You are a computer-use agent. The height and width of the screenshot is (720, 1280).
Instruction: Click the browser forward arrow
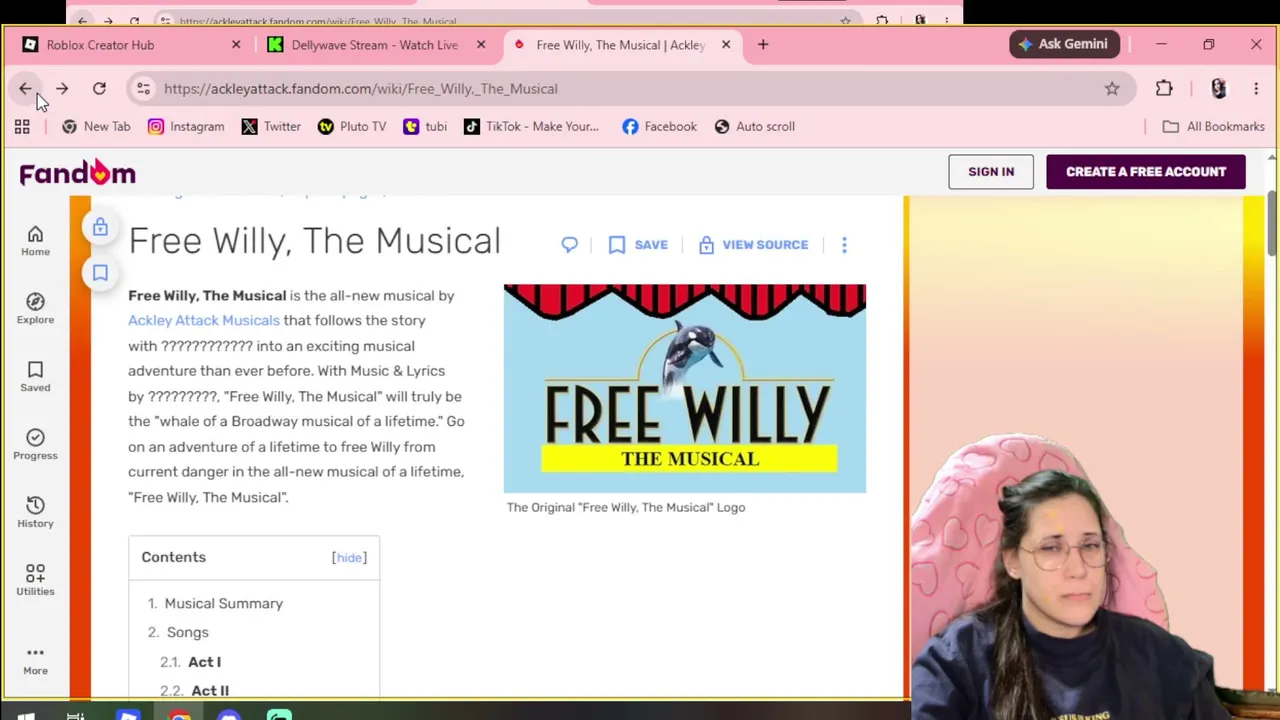click(62, 88)
